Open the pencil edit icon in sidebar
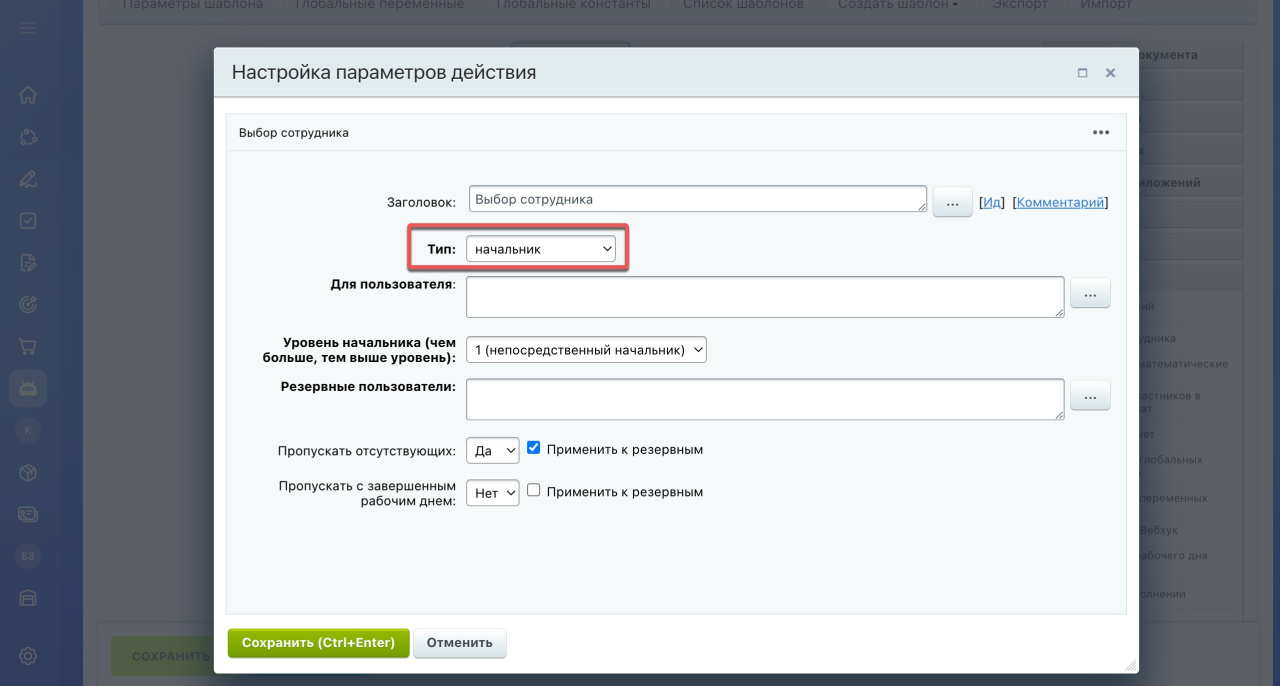The height and width of the screenshot is (686, 1280). tap(28, 180)
